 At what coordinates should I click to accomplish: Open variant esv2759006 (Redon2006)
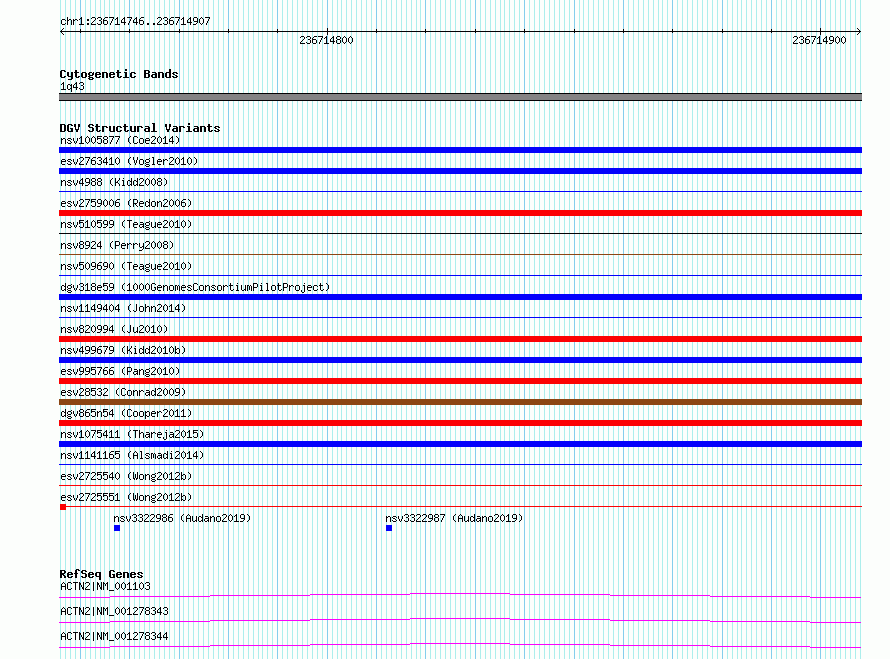(x=126, y=203)
